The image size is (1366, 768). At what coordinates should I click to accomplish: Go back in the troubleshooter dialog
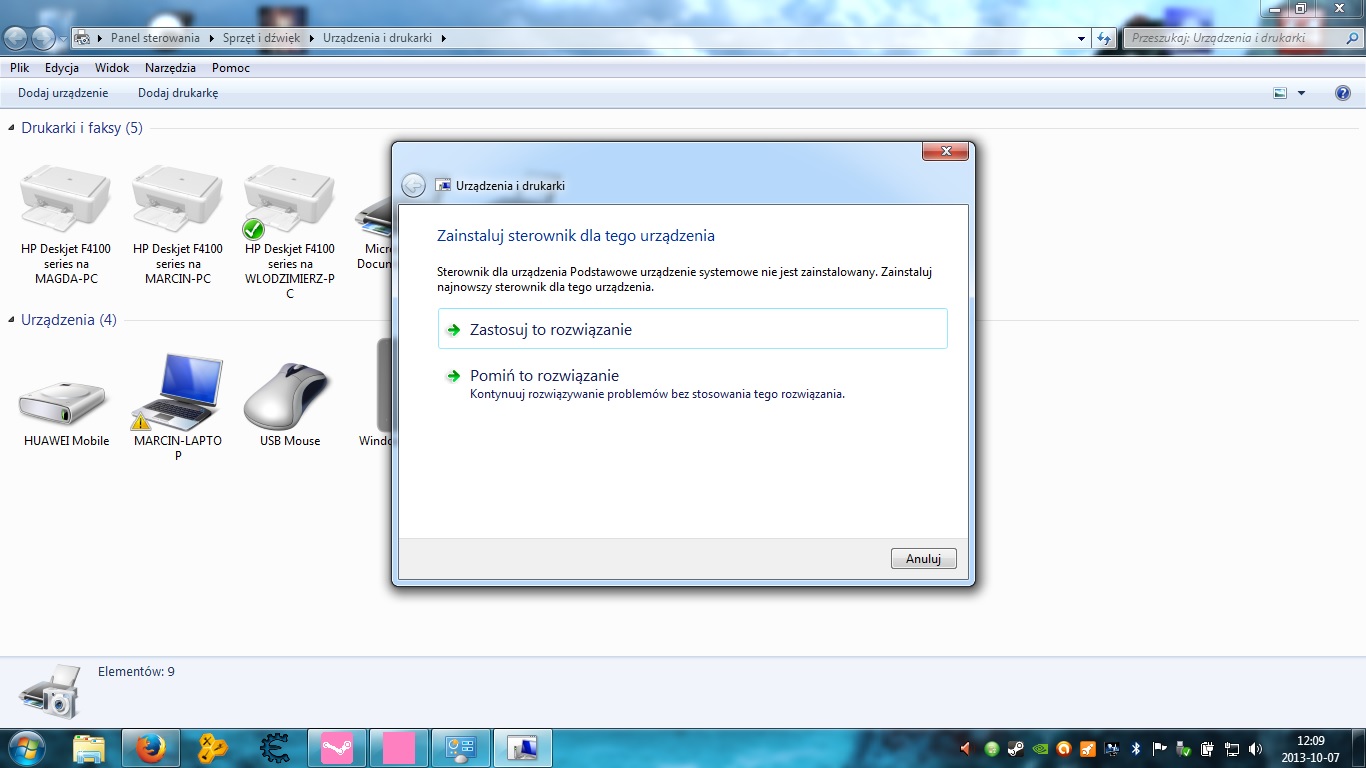click(413, 185)
